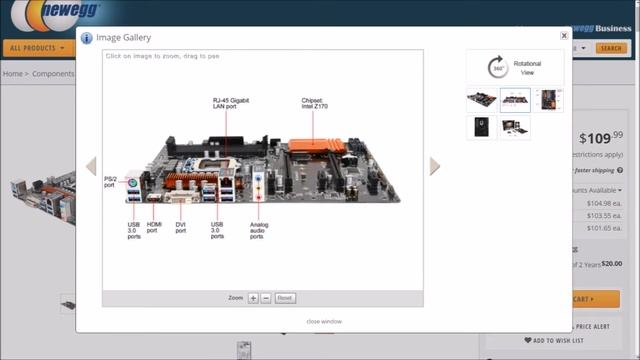Viewport: 640px width, 360px height.
Task: Click the Add to Cart button
Action: 596,299
